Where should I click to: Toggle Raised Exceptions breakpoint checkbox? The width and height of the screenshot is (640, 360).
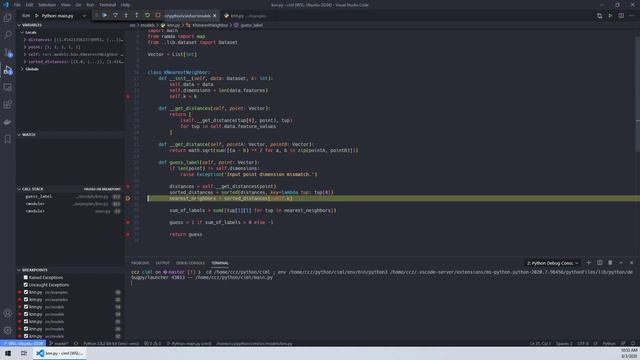[26, 278]
